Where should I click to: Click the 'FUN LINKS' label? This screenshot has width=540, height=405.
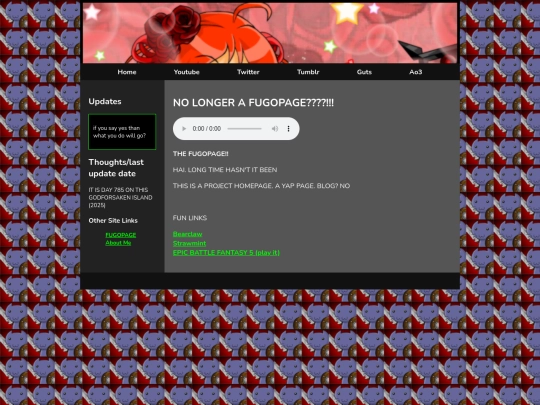190,218
